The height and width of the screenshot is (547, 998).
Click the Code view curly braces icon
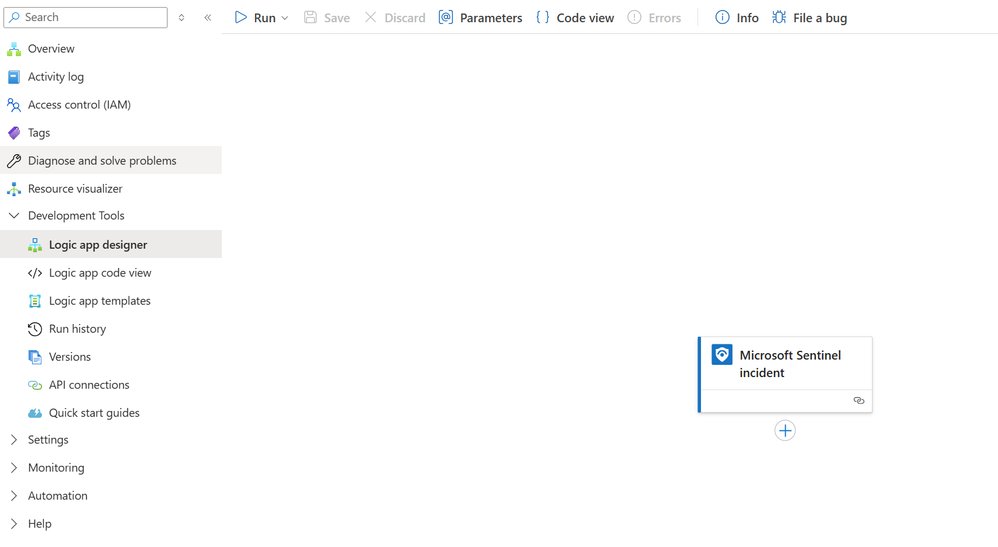(542, 17)
